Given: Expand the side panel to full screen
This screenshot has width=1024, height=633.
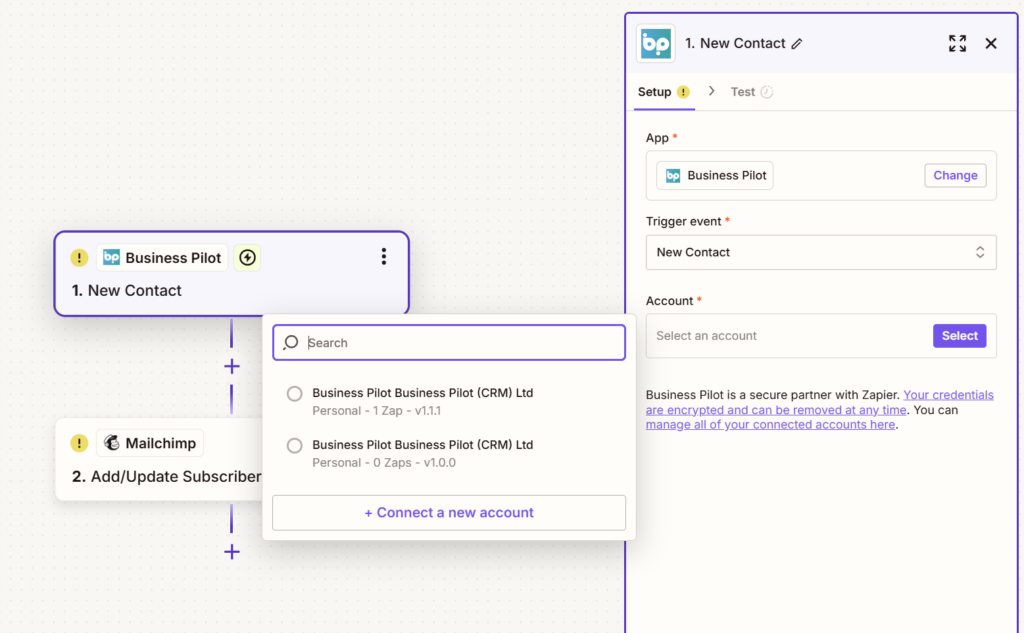Looking at the screenshot, I should click(957, 43).
